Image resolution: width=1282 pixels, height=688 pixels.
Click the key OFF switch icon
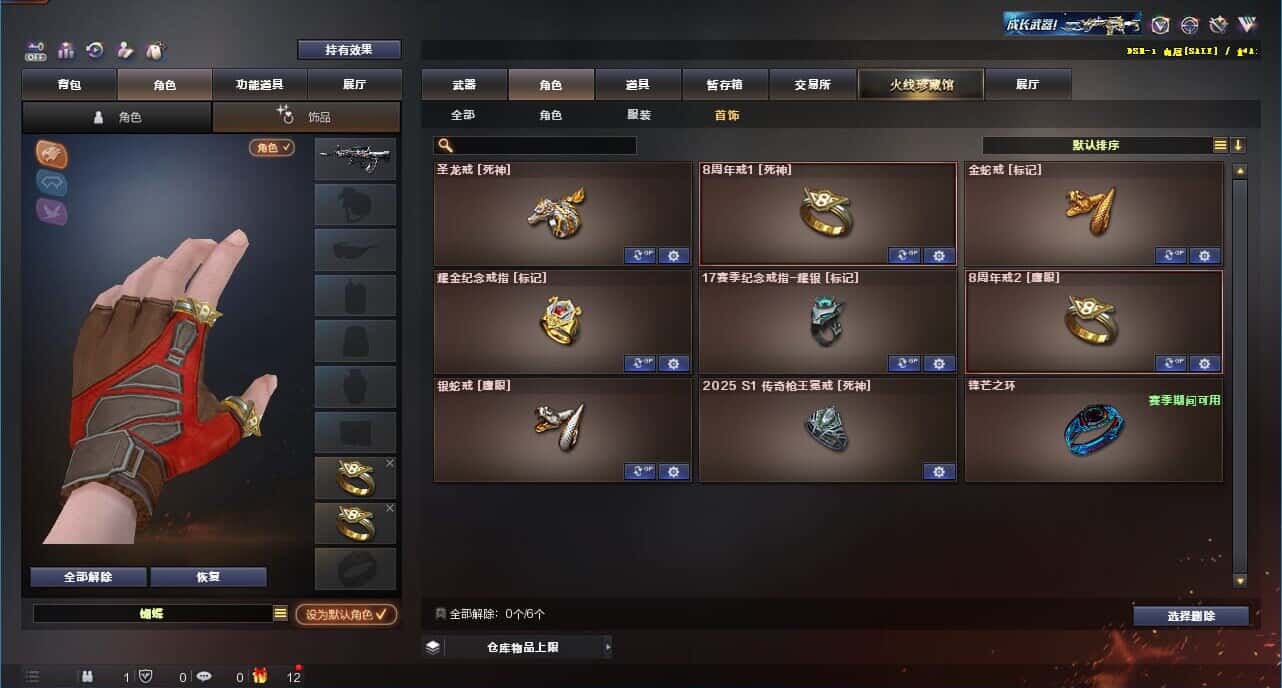(36, 50)
